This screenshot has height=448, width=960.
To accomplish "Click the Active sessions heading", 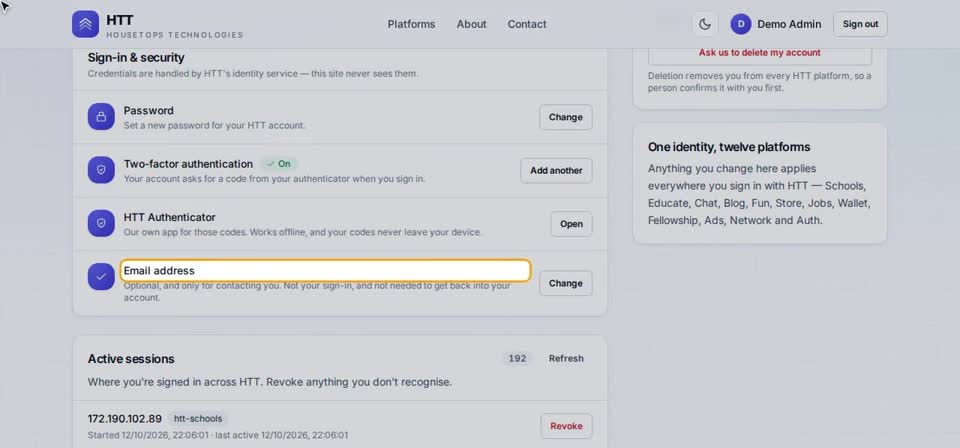I will pos(131,359).
